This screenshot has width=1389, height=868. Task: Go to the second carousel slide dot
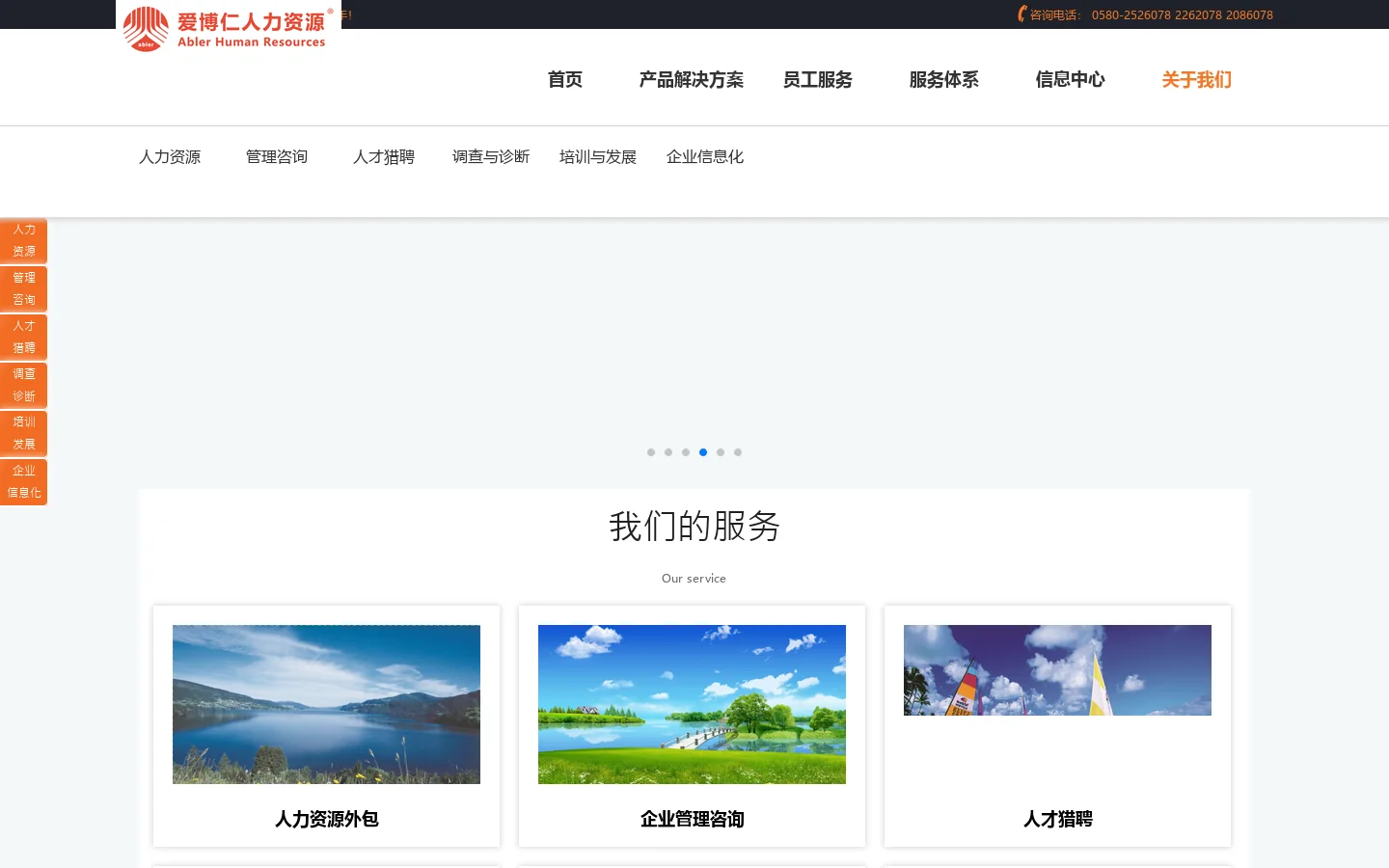(x=668, y=452)
